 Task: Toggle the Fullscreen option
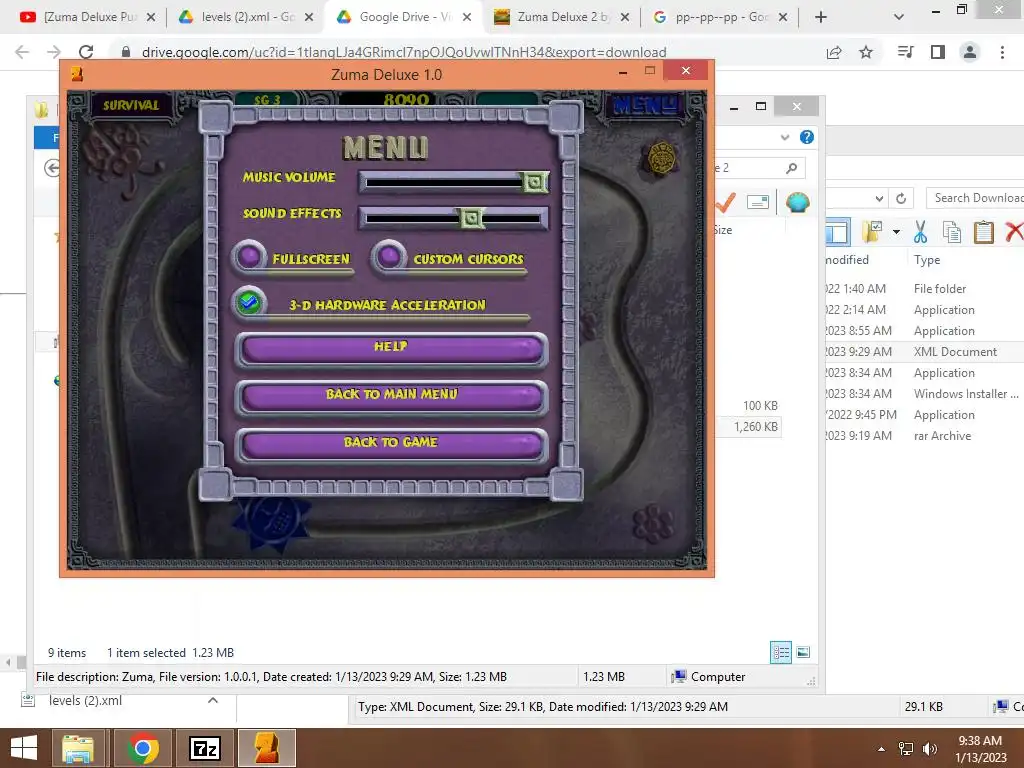point(249,257)
